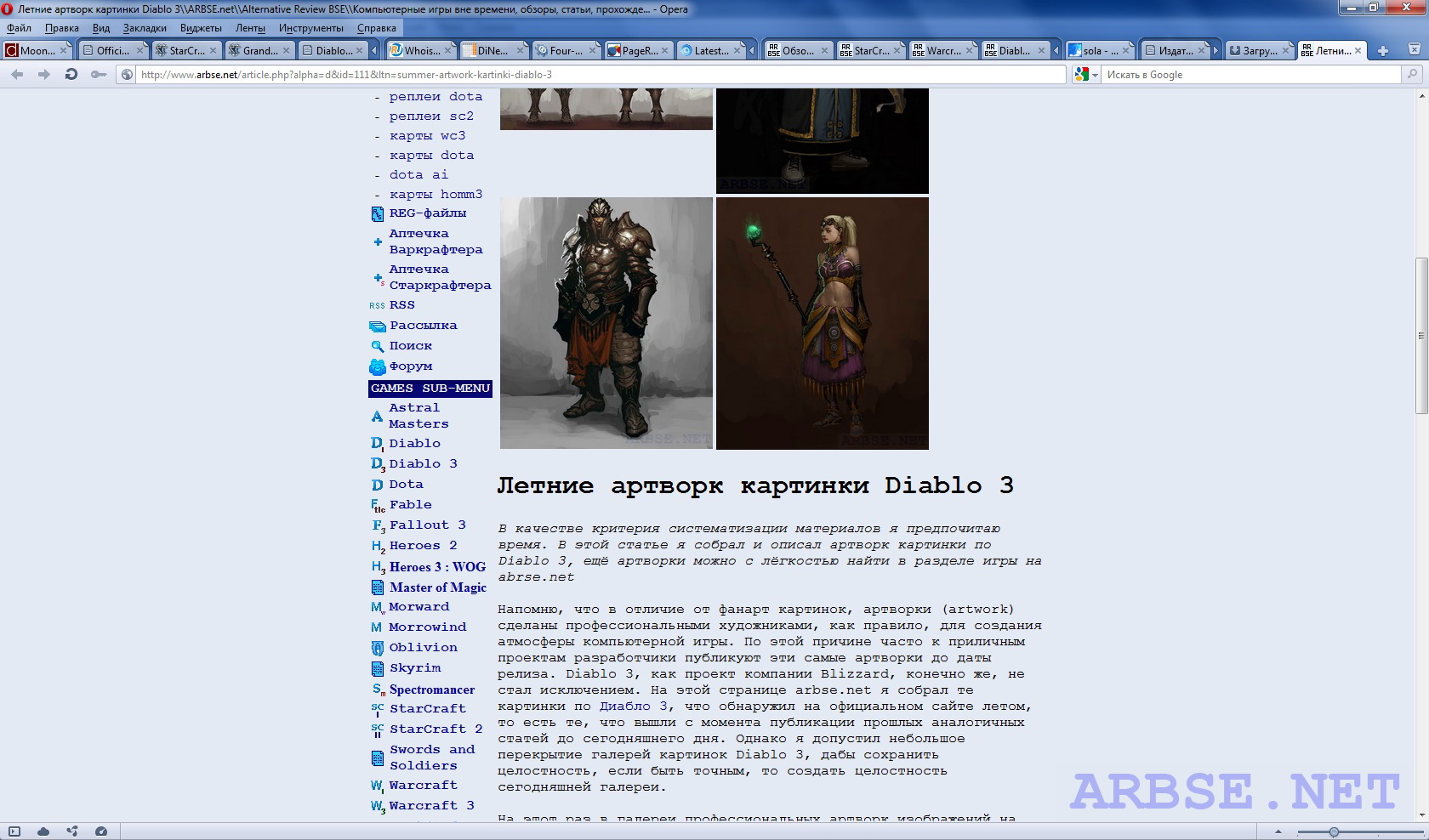1429x840 pixels.
Task: Expand the zoom options arrow in status bar
Action: [1278, 831]
